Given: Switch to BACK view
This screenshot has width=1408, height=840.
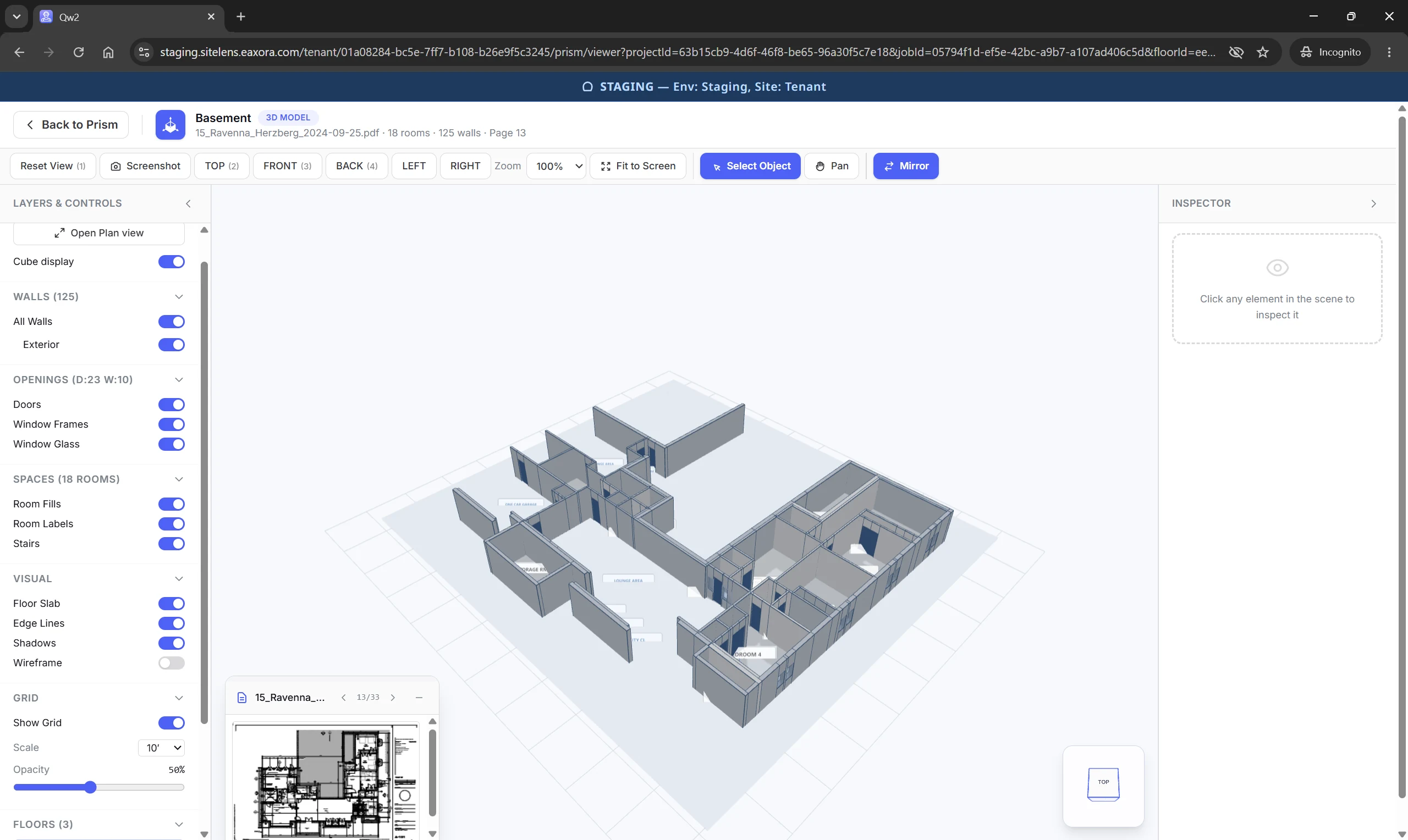Looking at the screenshot, I should (356, 166).
